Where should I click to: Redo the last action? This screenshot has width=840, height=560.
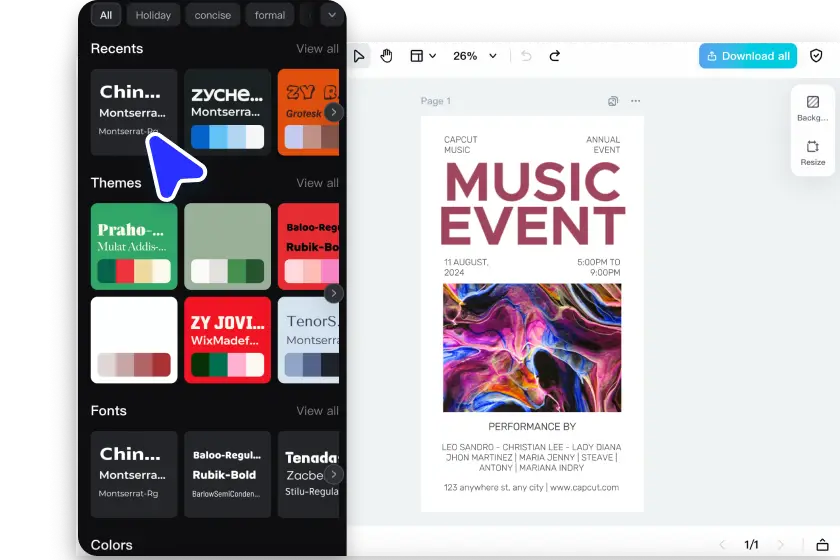(x=554, y=56)
